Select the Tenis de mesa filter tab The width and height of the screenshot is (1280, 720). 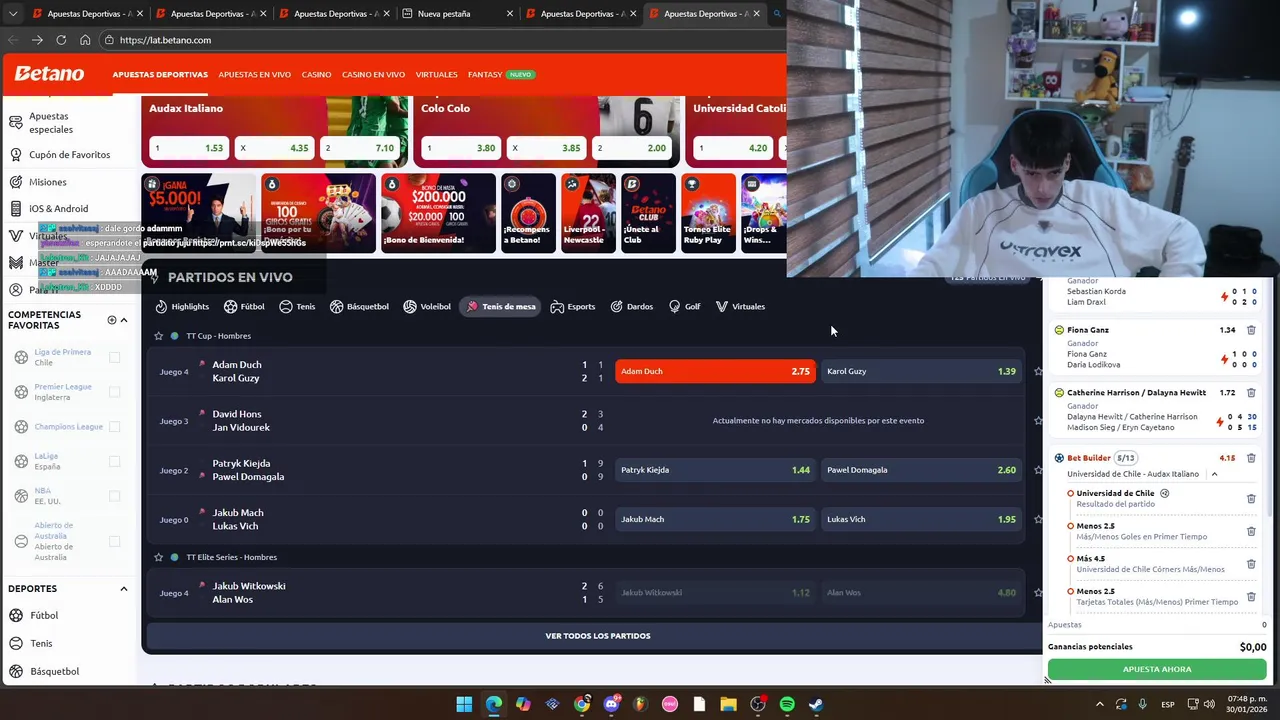[x=501, y=306]
